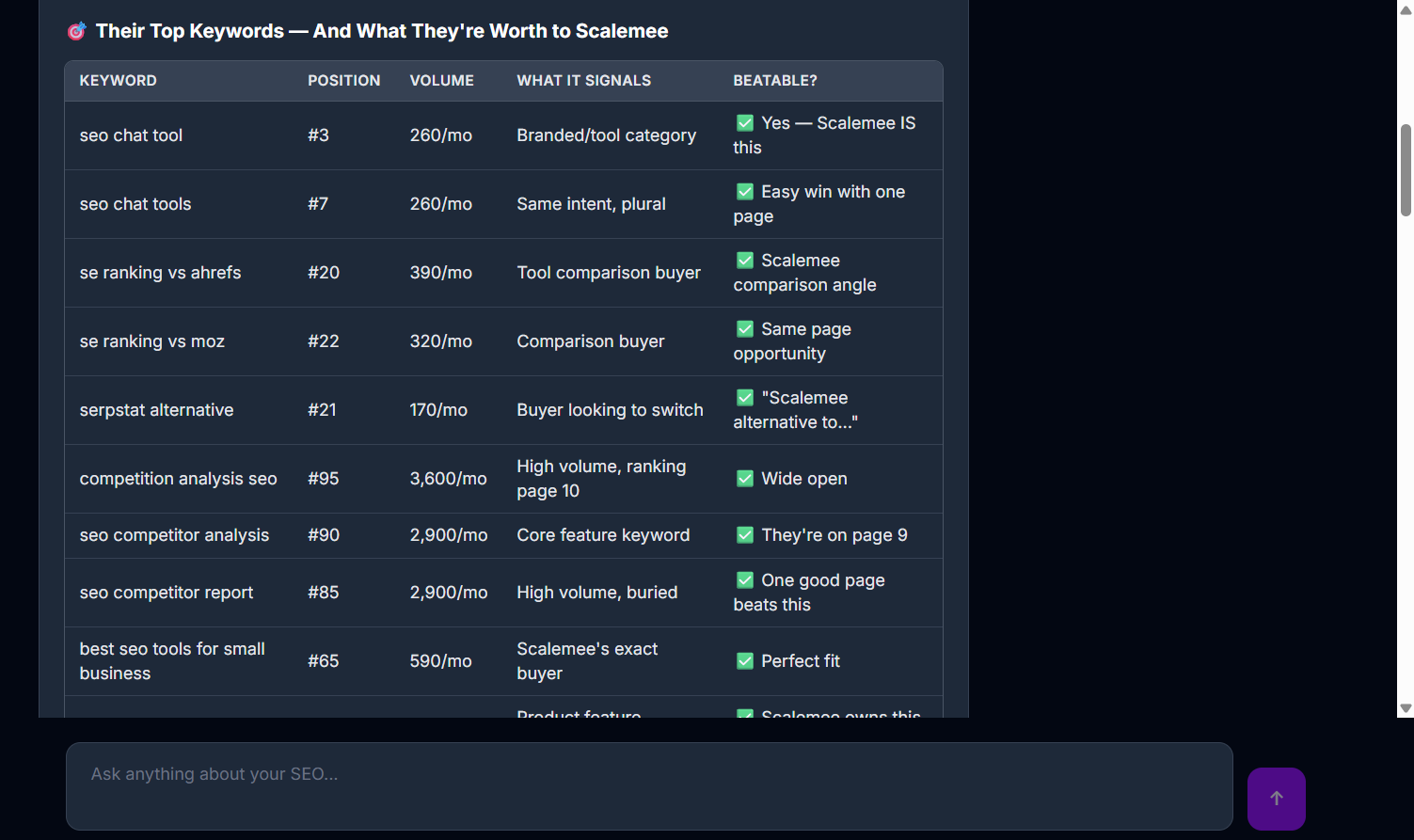This screenshot has width=1414, height=840.
Task: Click the 'Branded/tool category' signal cell
Action: pos(607,135)
